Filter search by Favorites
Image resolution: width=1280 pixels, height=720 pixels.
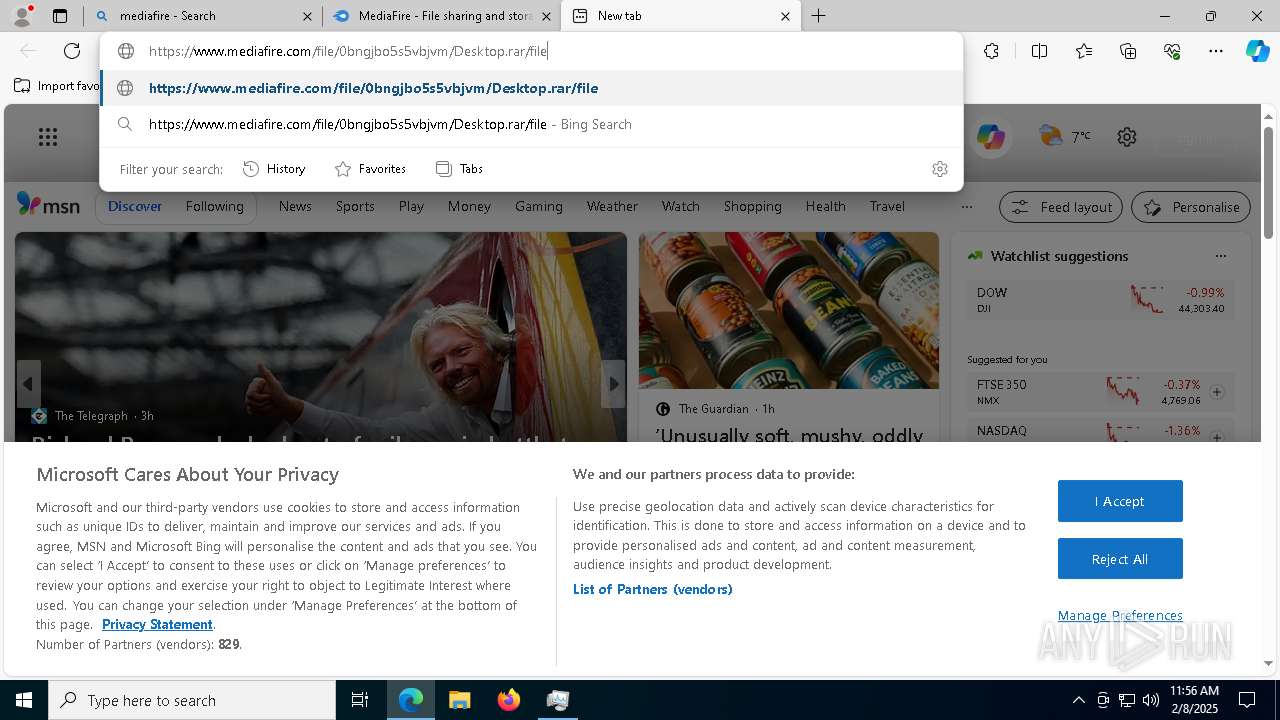pos(370,169)
